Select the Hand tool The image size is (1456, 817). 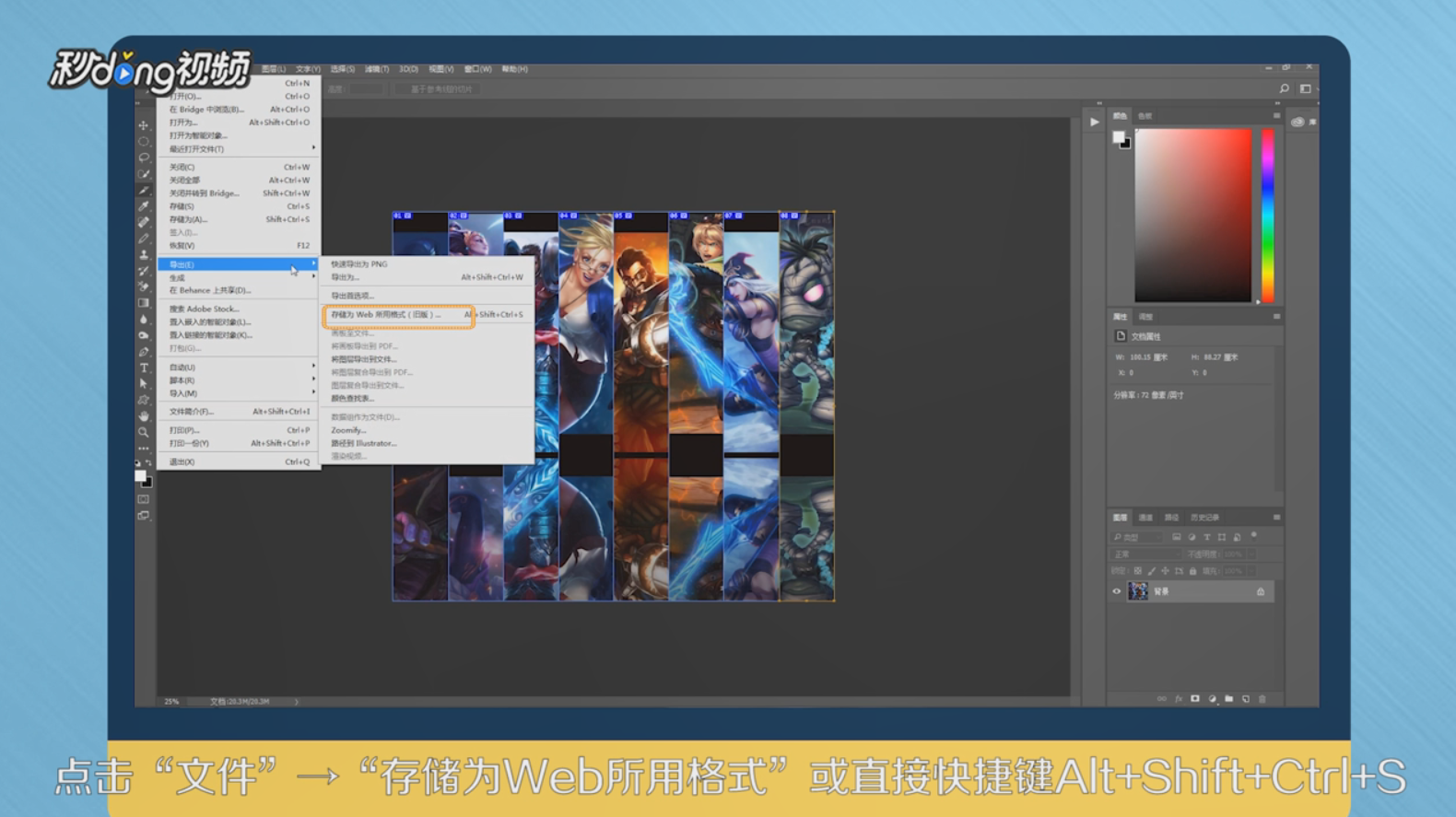[144, 415]
